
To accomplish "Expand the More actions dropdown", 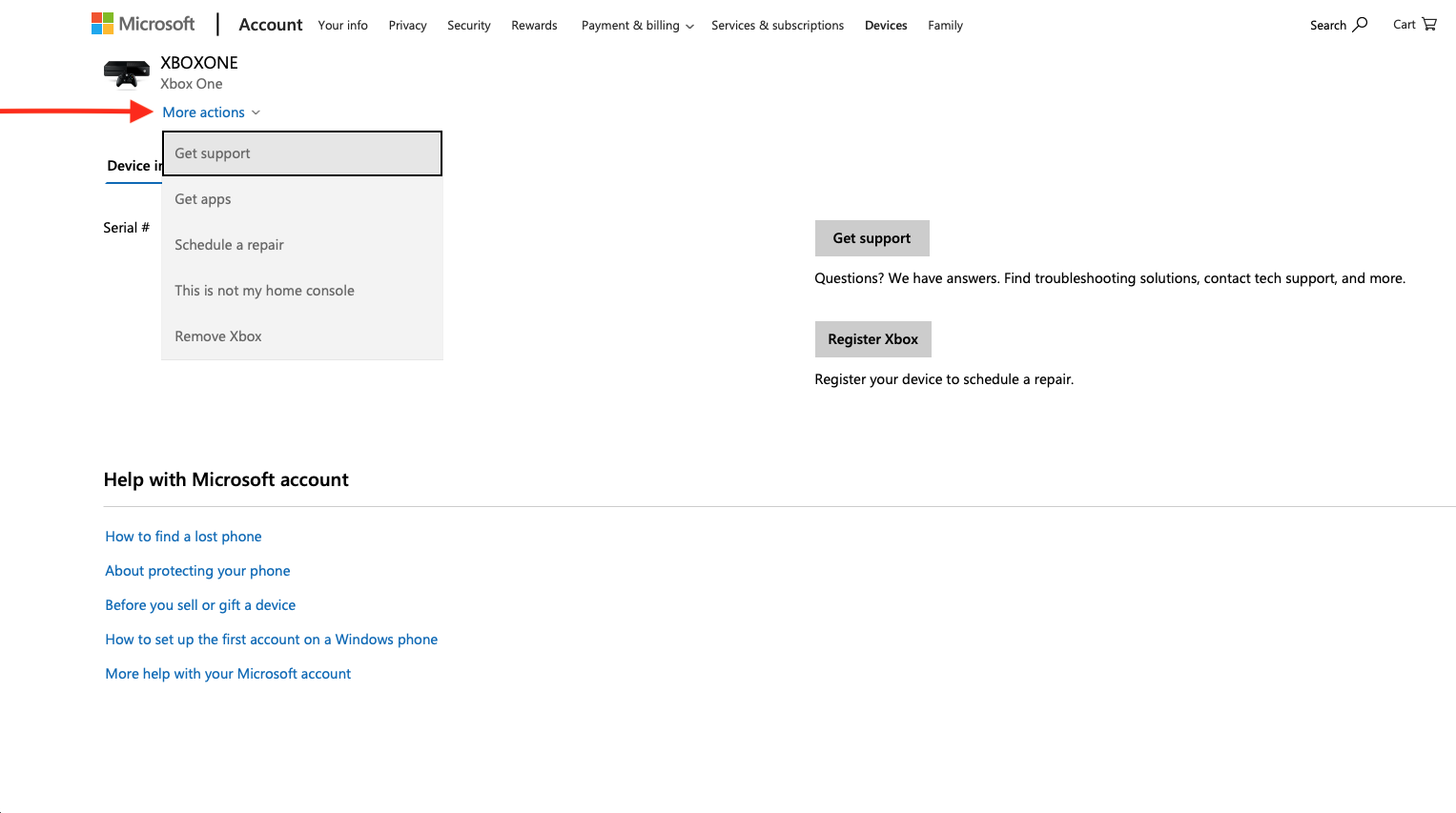I will (211, 112).
